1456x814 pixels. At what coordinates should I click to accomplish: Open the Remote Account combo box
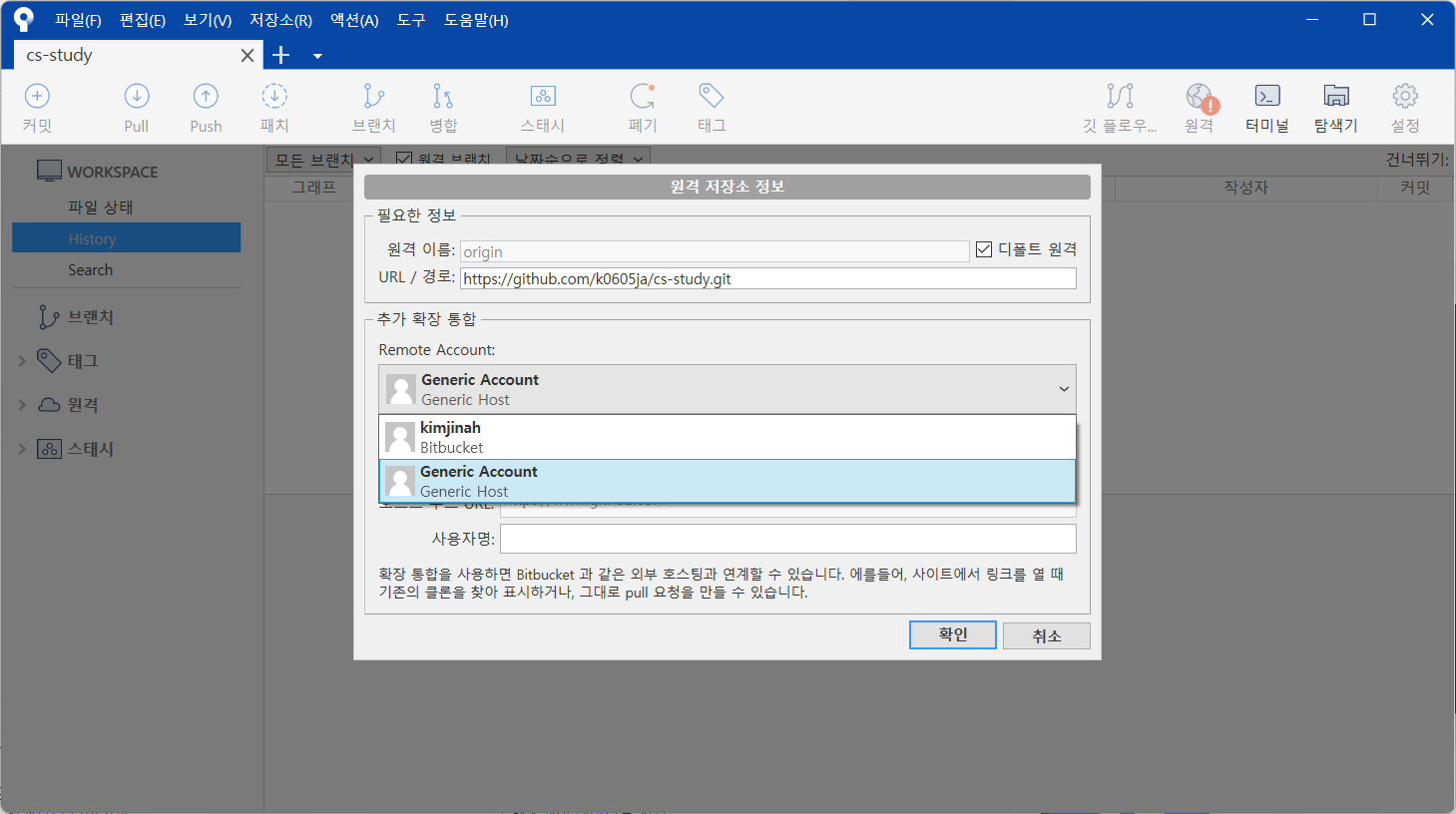pyautogui.click(x=728, y=389)
